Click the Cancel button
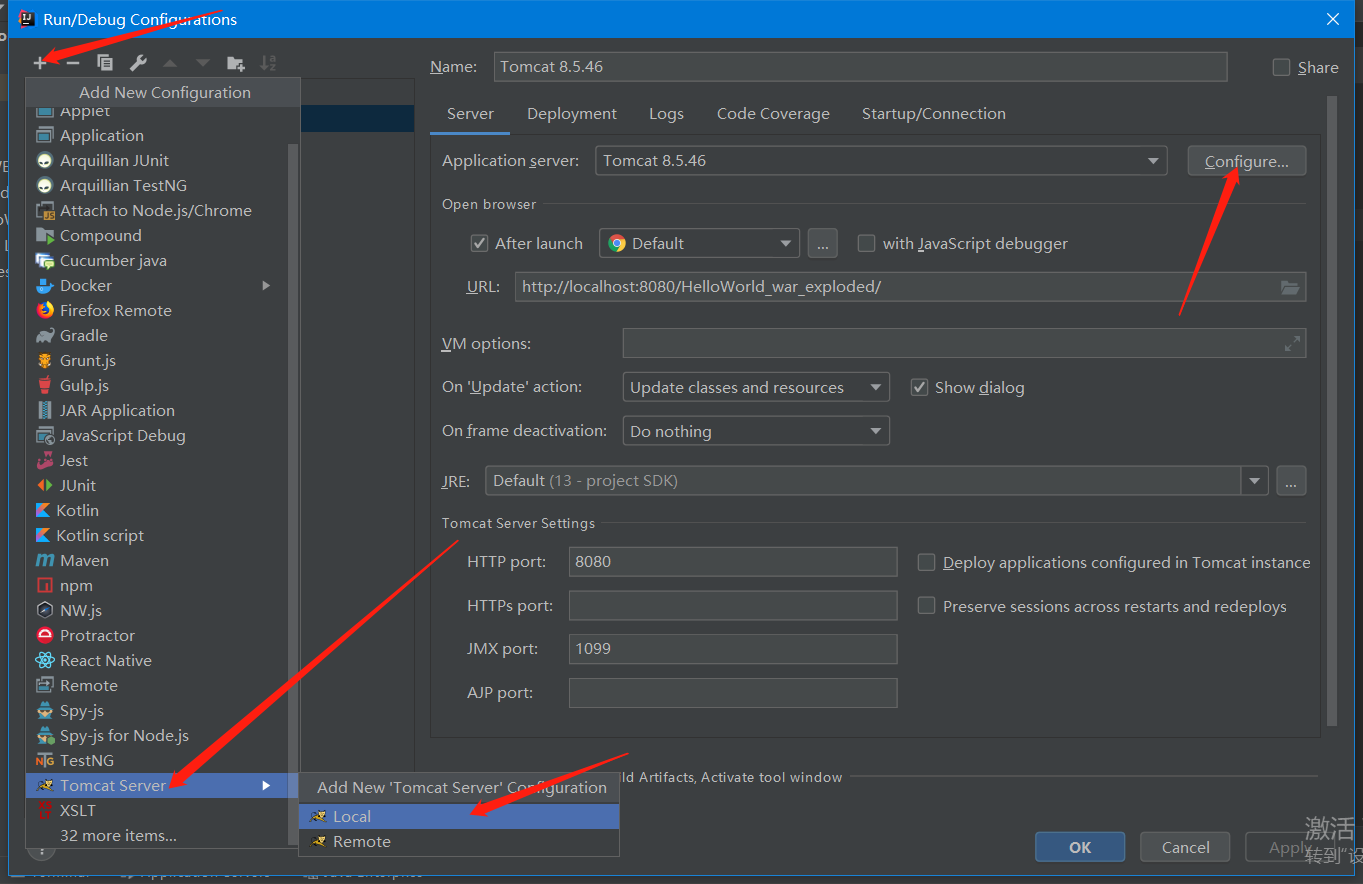 [1186, 847]
